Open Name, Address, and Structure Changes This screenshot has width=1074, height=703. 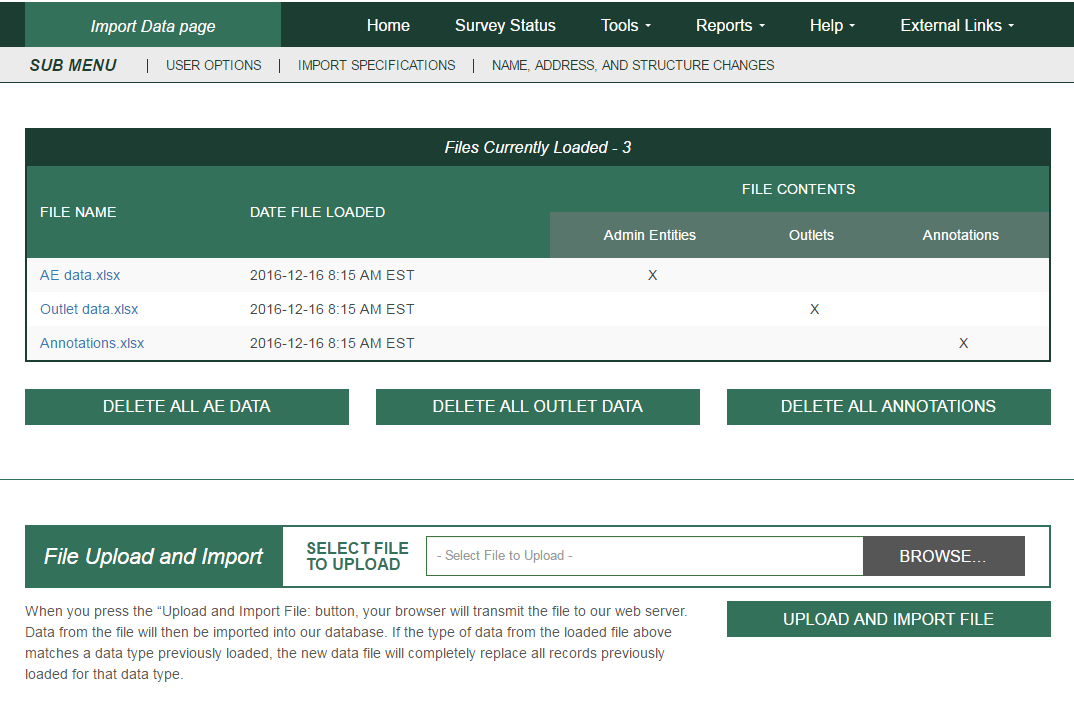pyautogui.click(x=633, y=65)
